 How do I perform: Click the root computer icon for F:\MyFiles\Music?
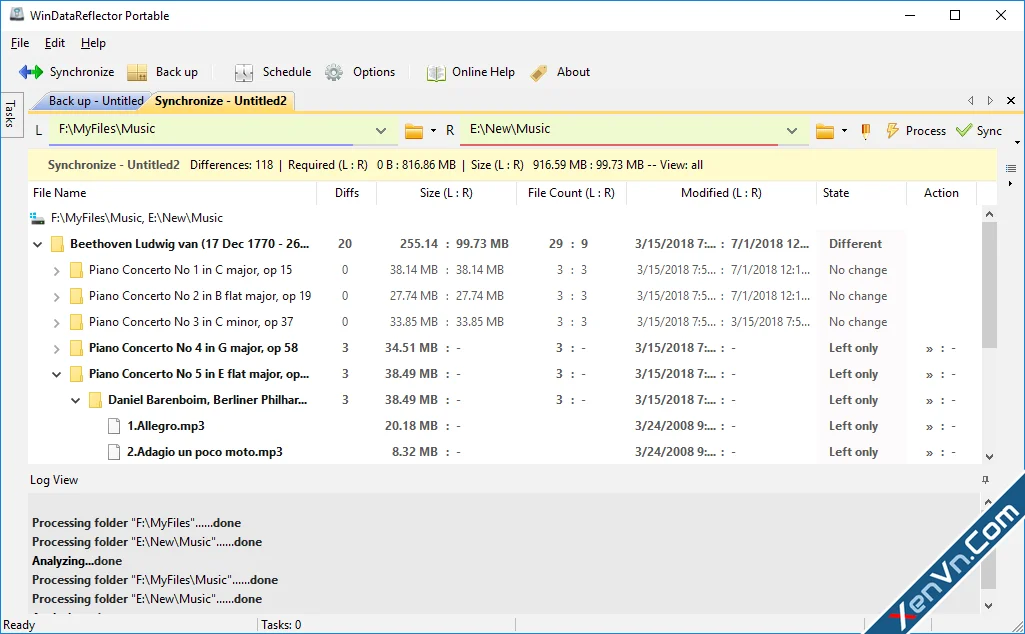coord(37,218)
